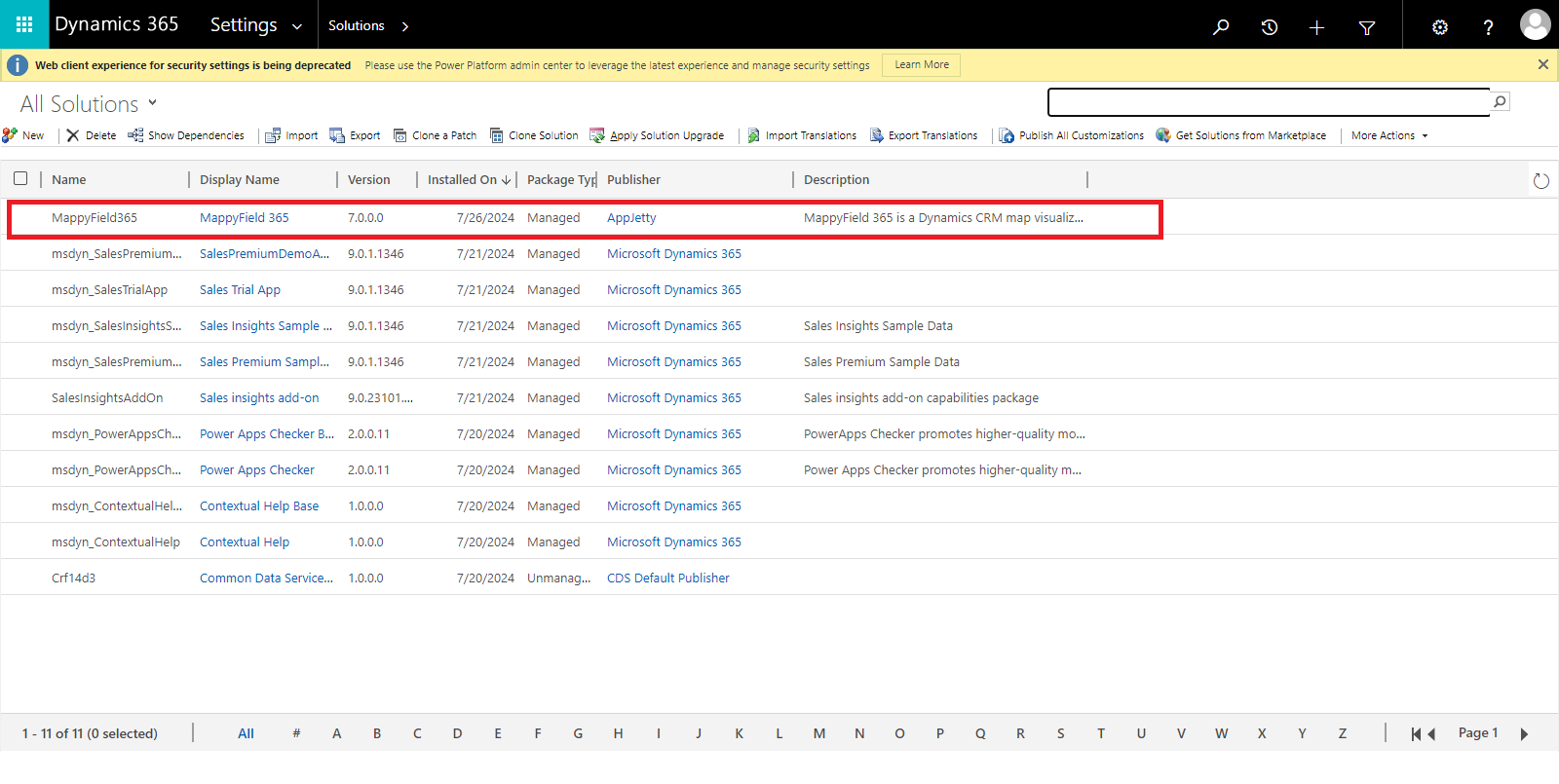Screen dimensions: 1559x784
Task: Sort by Display Name column header
Action: (x=240, y=179)
